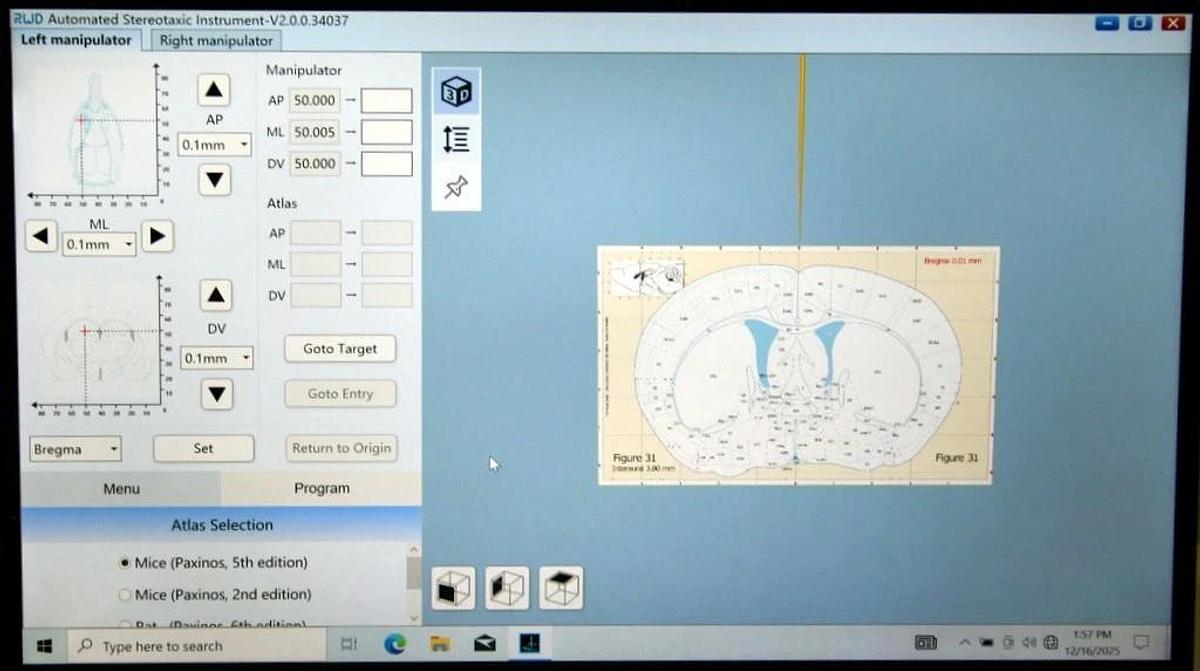
Task: Open the AP step size 0.1mm dropdown
Action: click(x=214, y=144)
